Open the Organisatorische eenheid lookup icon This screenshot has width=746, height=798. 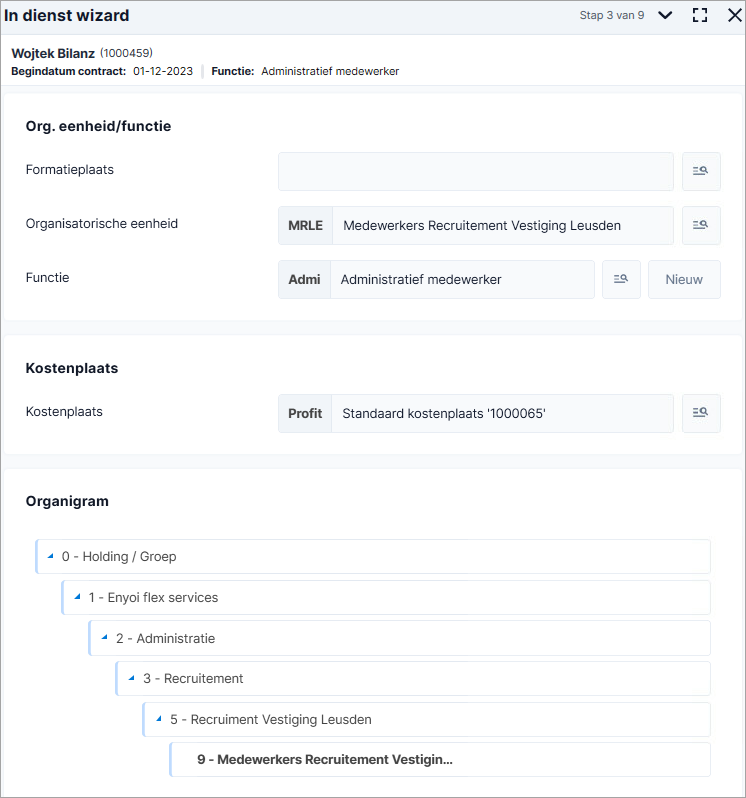(701, 225)
